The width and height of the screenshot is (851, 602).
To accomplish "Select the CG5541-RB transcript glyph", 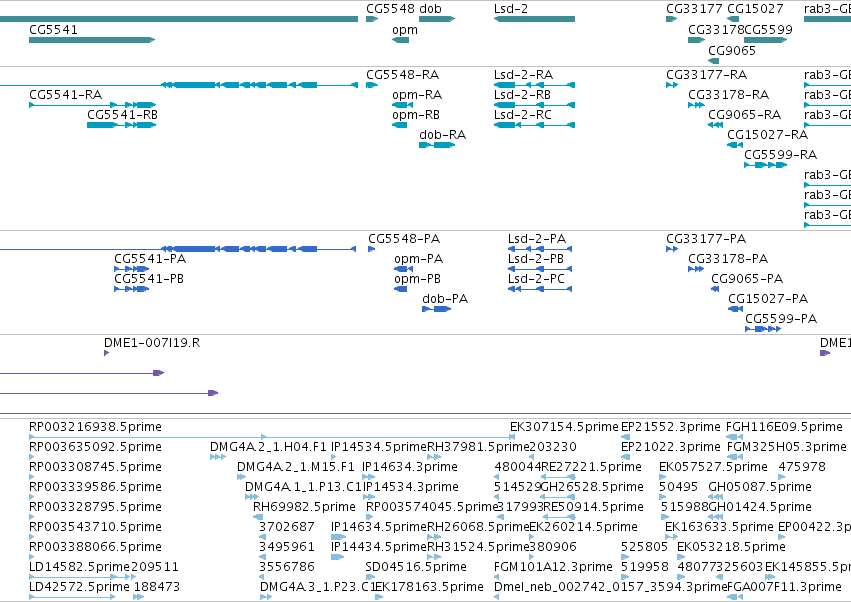I will tap(122, 125).
